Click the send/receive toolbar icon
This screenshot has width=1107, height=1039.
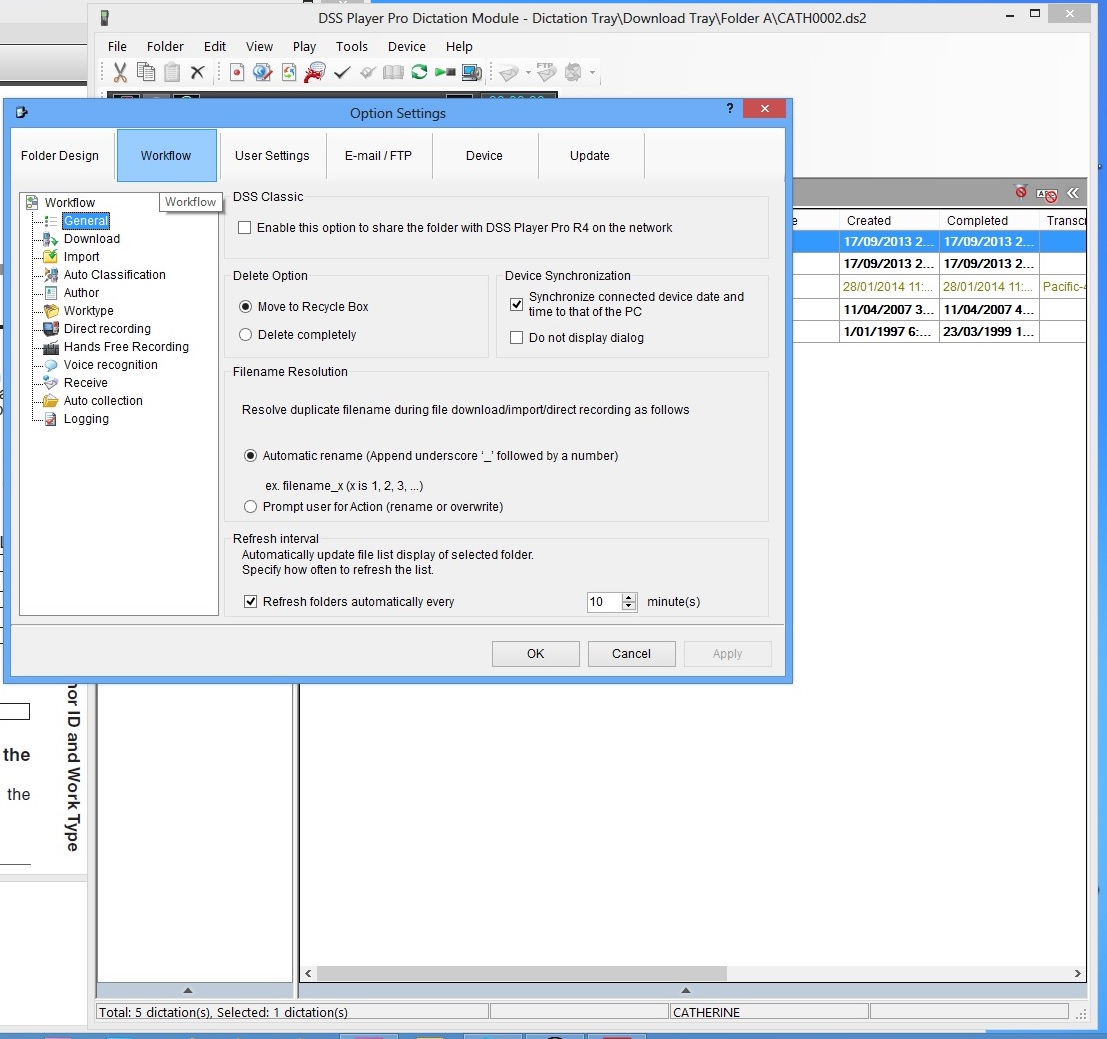click(x=573, y=72)
